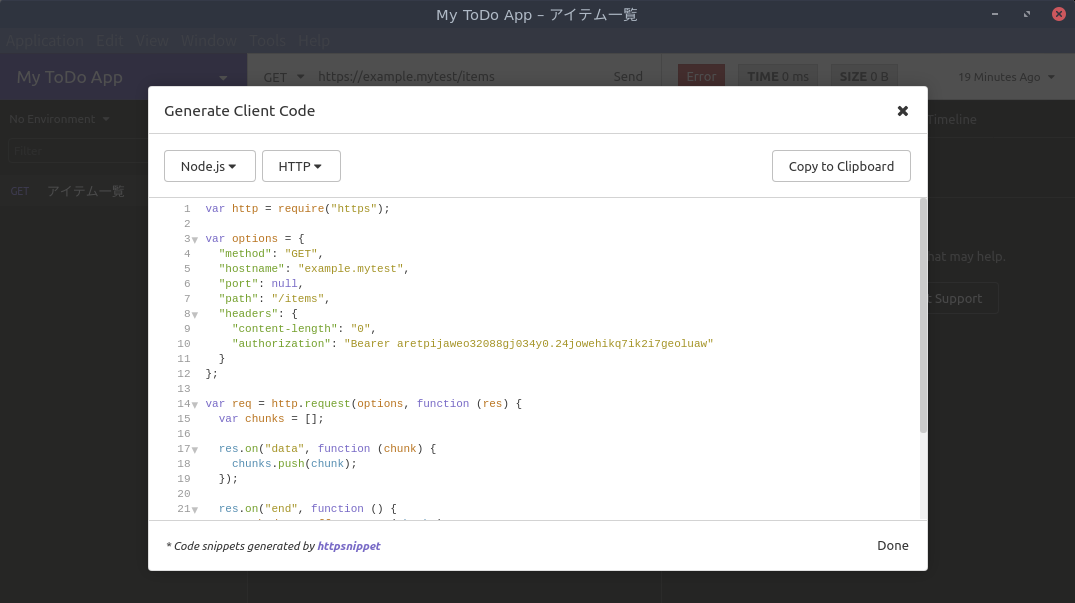1075x603 pixels.
Task: Click Done to dismiss the dialog
Action: point(892,545)
